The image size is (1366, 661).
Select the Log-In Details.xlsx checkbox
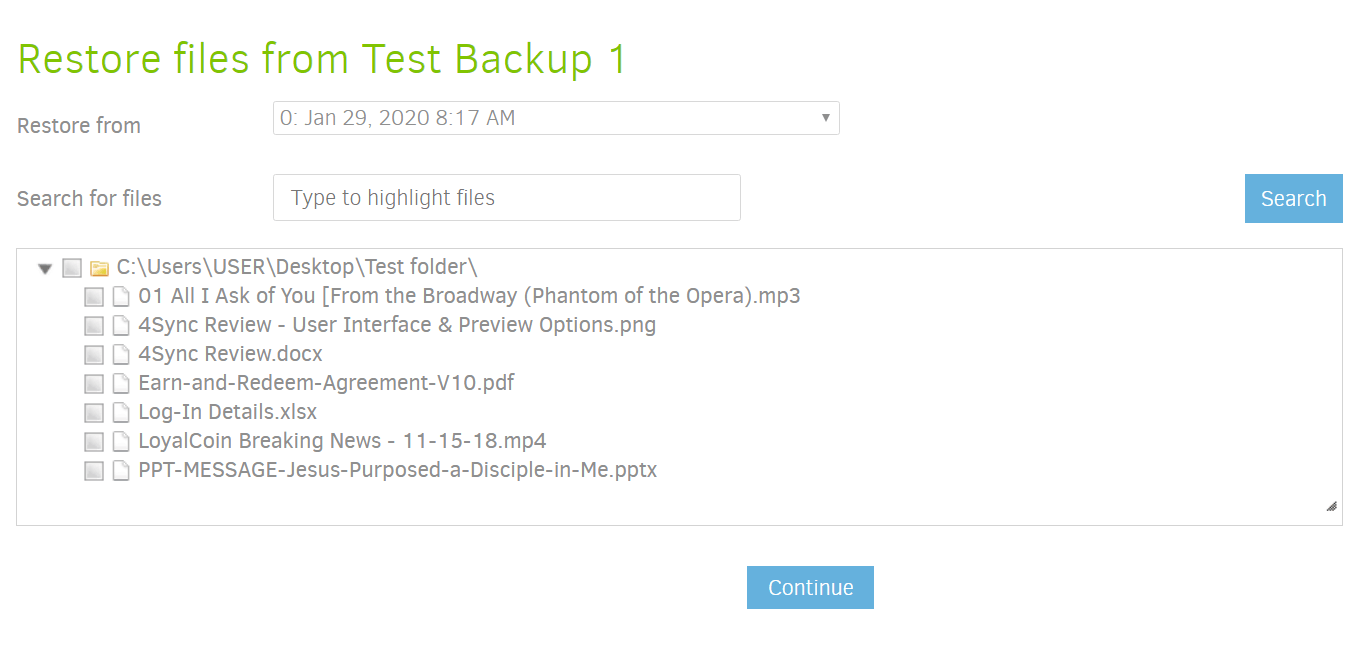click(94, 412)
